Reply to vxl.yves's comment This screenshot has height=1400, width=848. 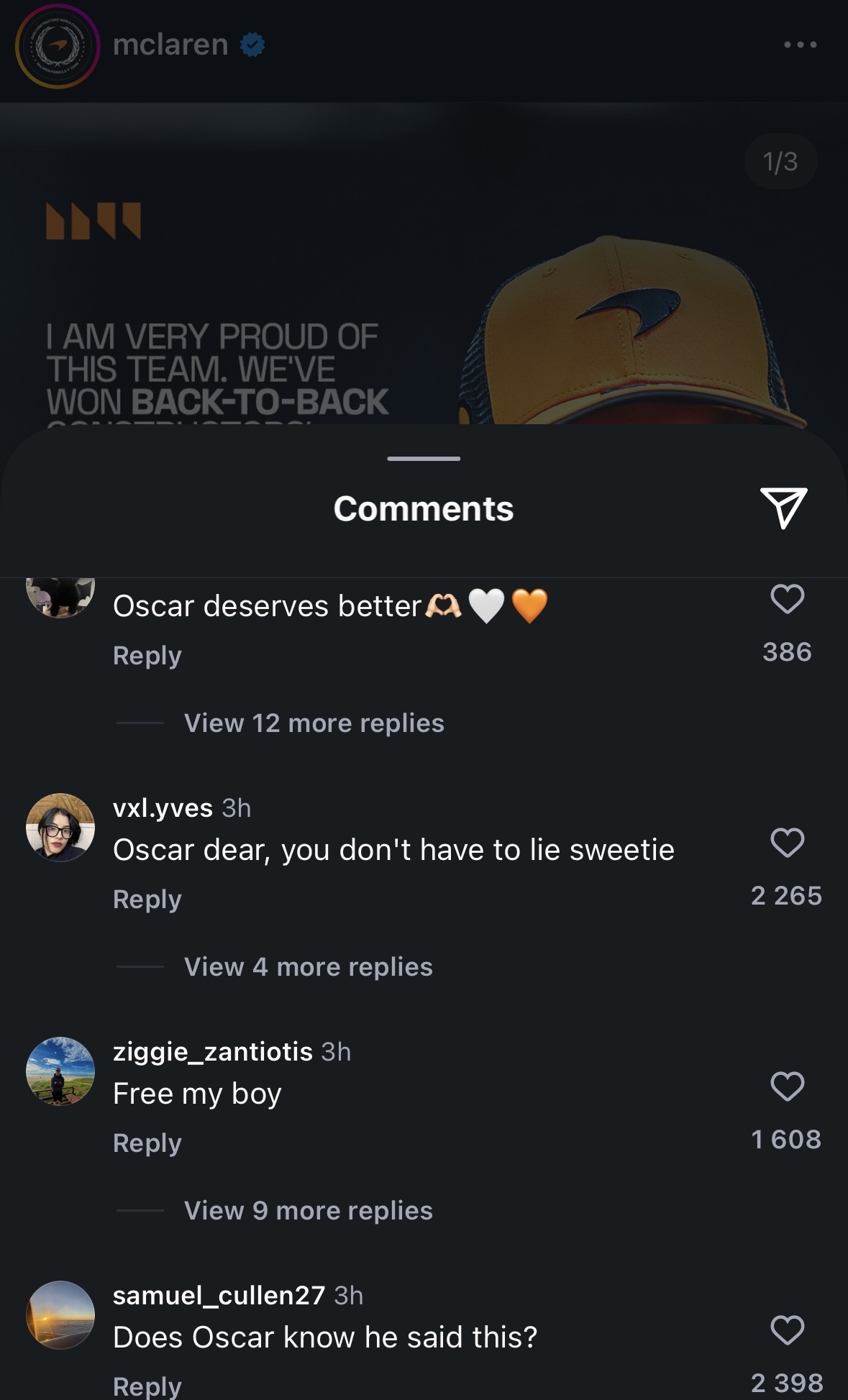coord(147,900)
